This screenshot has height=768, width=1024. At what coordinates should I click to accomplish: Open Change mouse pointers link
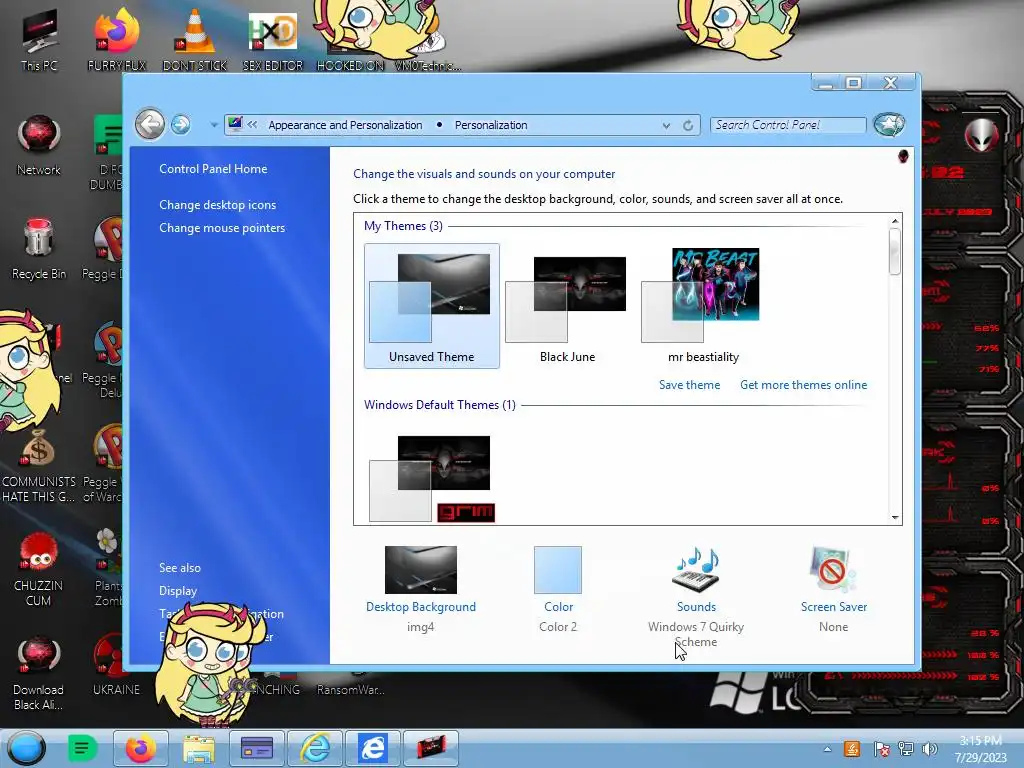tap(222, 227)
